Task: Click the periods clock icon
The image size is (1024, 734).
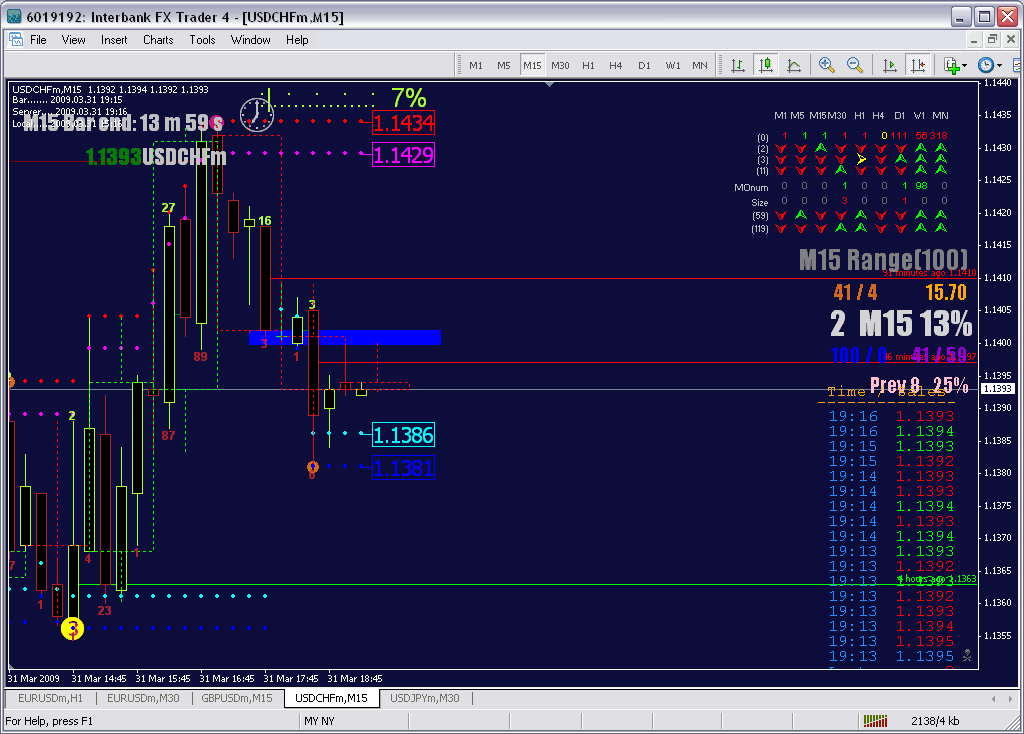Action: coord(985,65)
